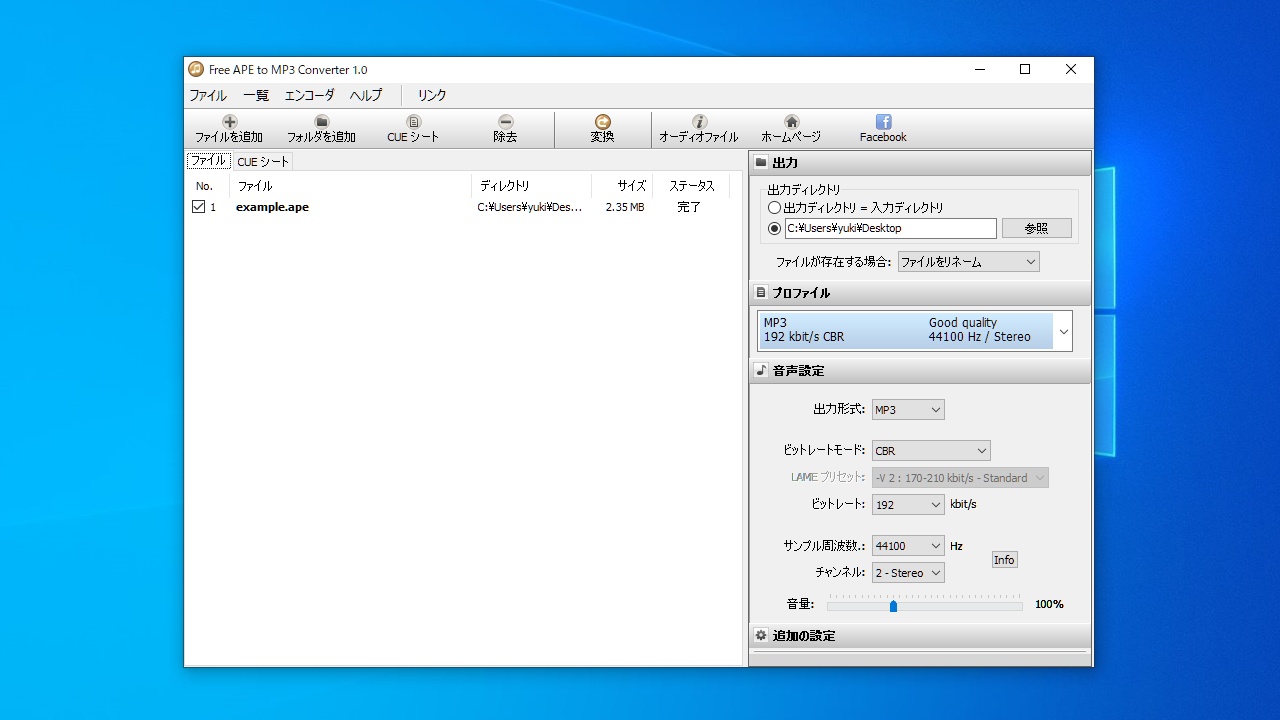
Task: Select the custom output path radio button
Action: tap(774, 228)
